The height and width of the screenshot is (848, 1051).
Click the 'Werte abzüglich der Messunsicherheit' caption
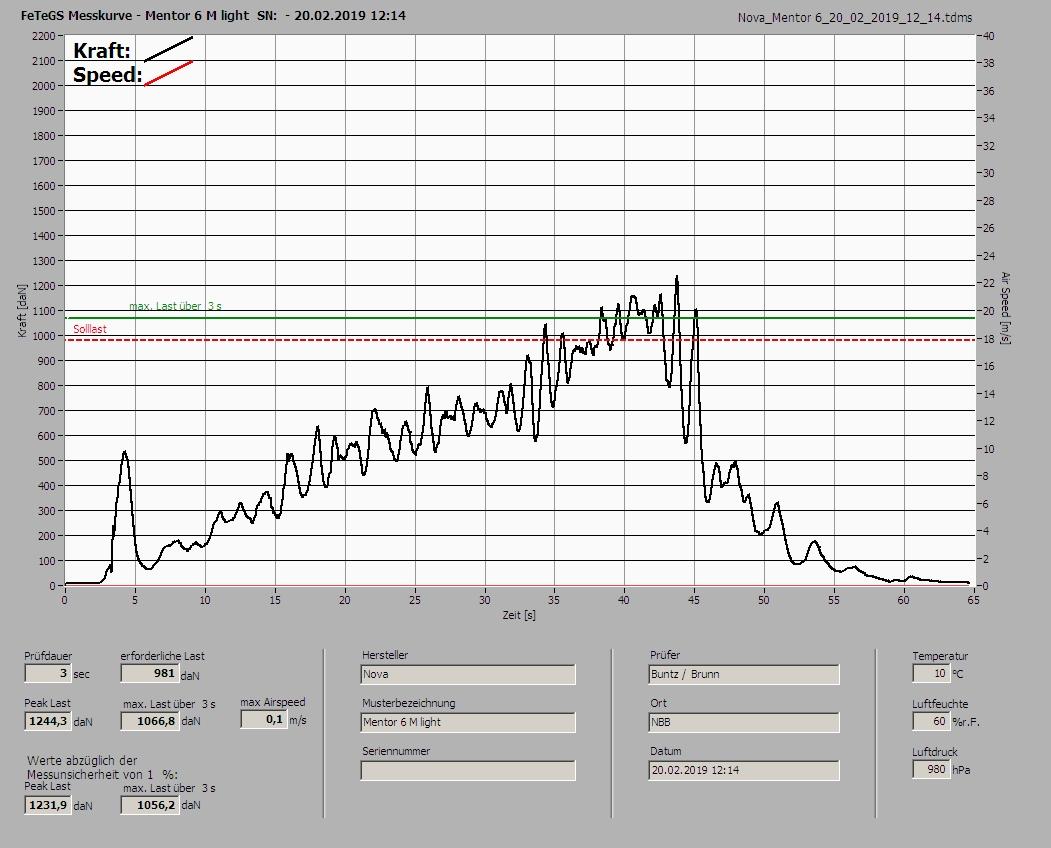(103, 768)
